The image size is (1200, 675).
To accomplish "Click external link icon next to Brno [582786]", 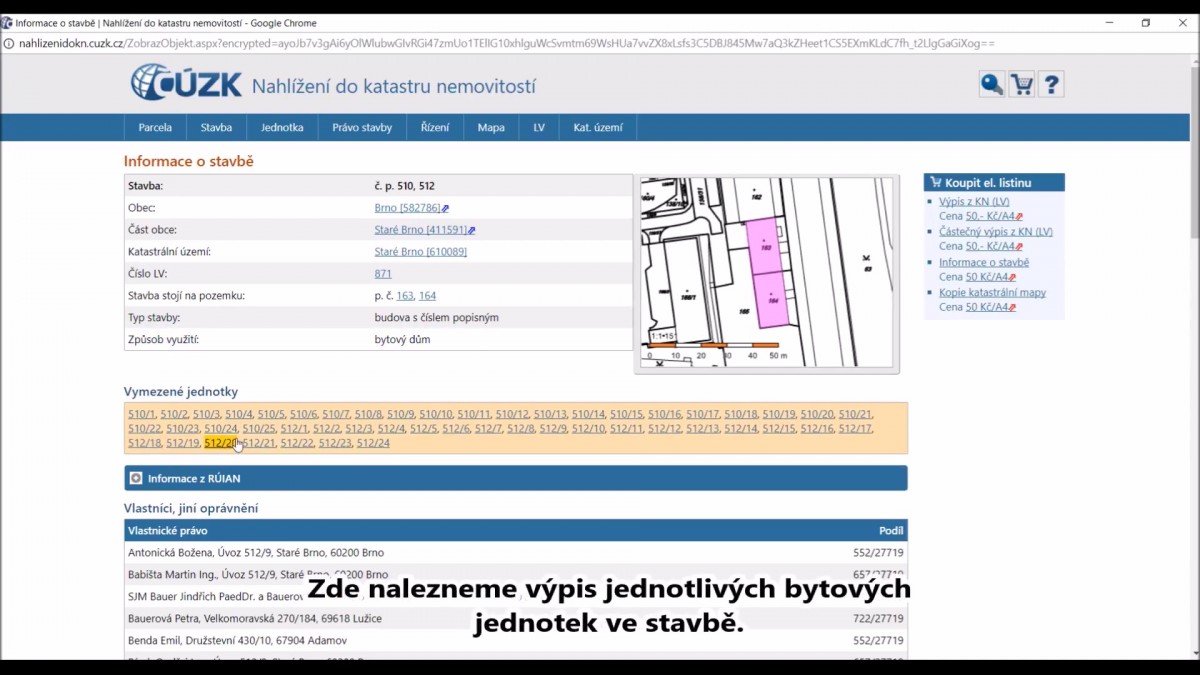I will pos(445,209).
